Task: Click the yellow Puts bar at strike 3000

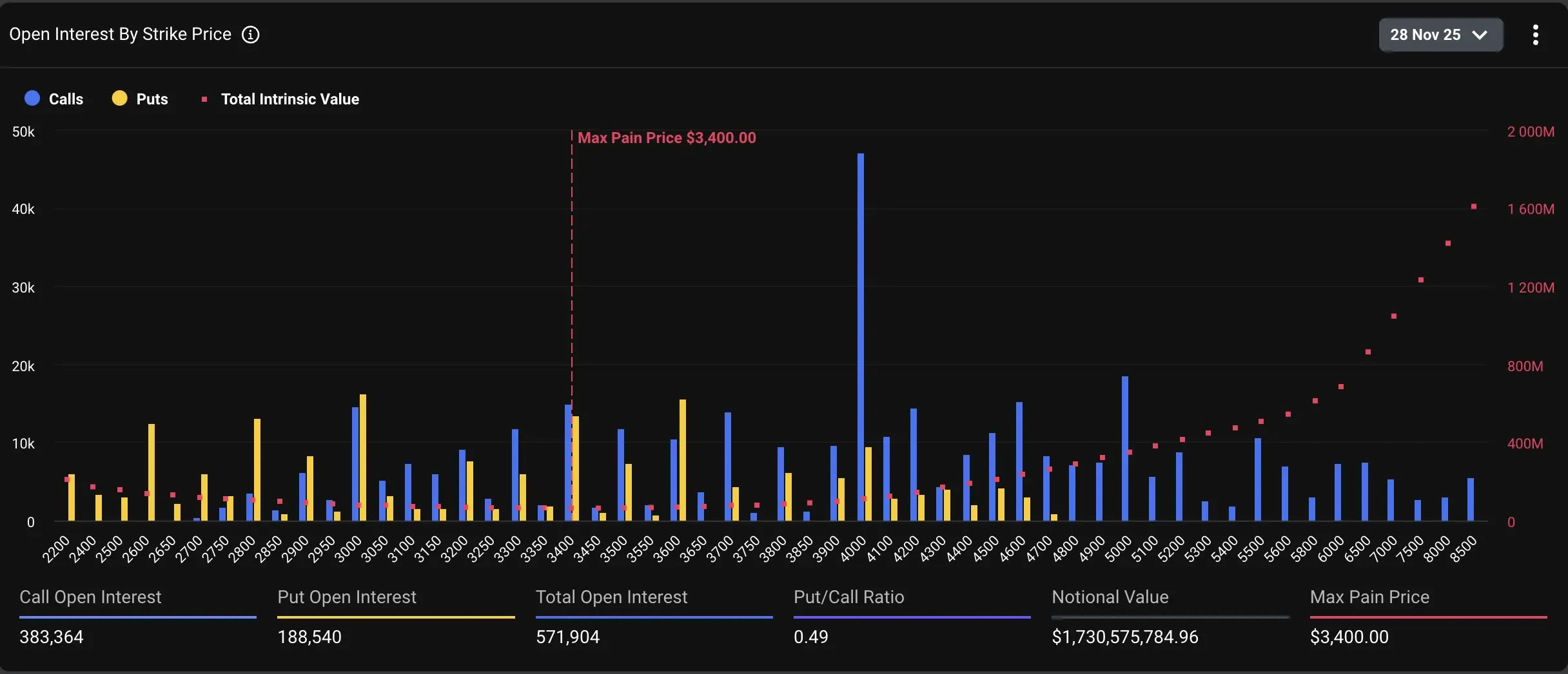Action: coord(363,457)
